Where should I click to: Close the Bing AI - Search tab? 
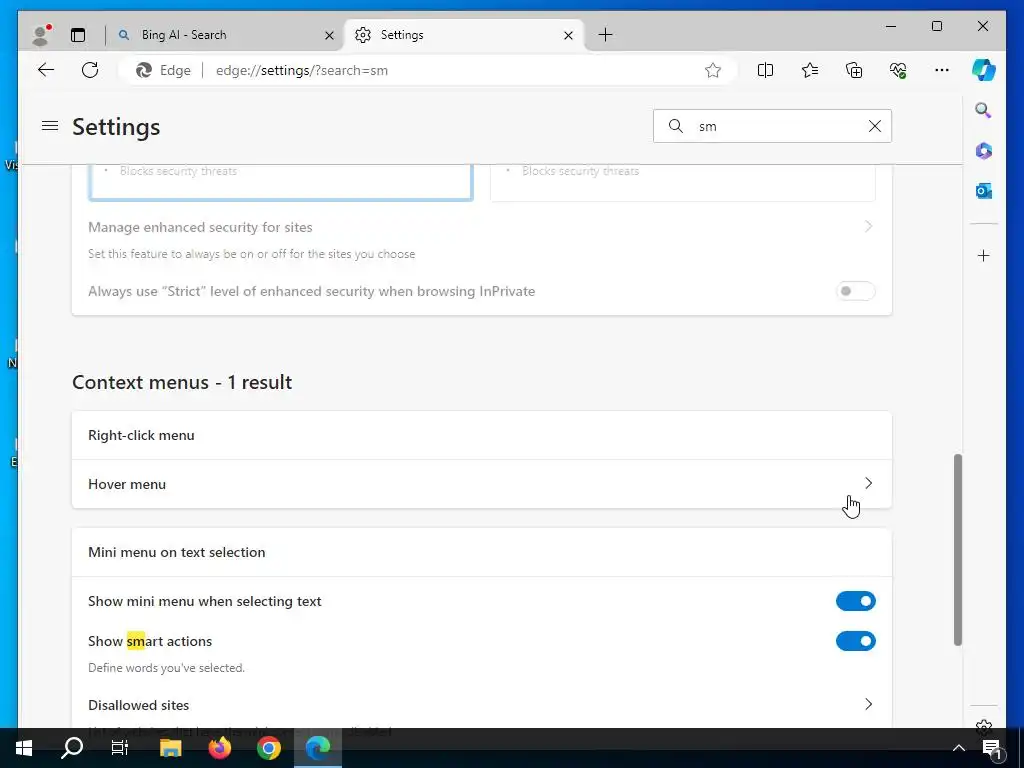pyautogui.click(x=329, y=35)
